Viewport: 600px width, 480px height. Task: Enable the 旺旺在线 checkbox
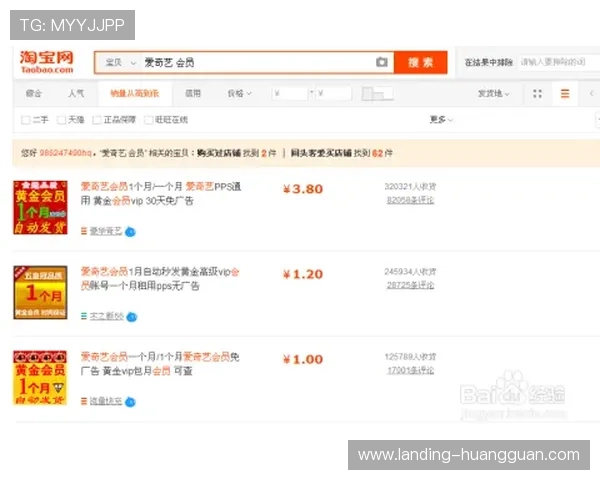pos(148,120)
